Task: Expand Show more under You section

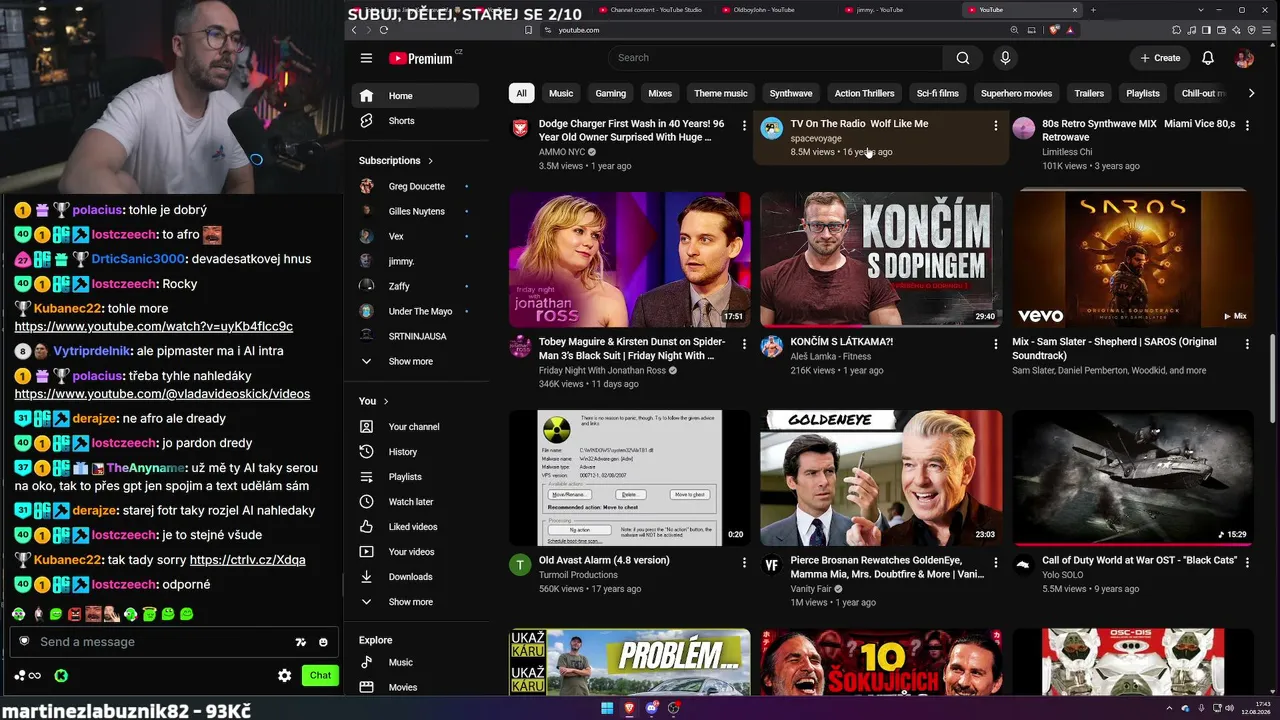Action: (415, 602)
